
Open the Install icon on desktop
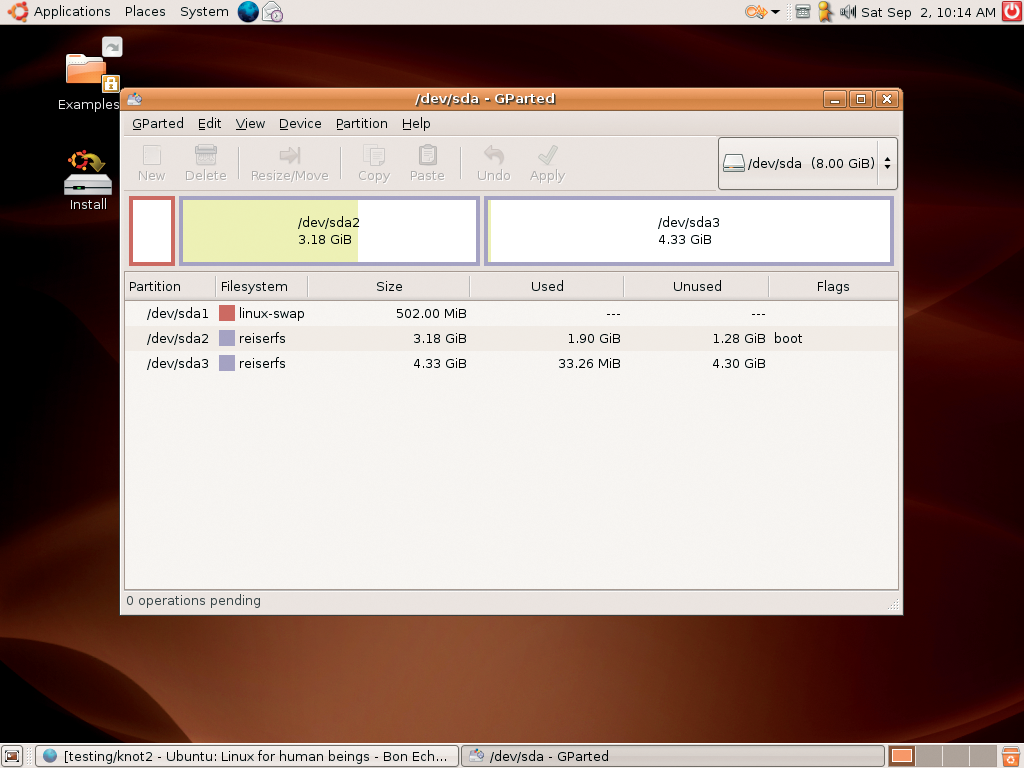pyautogui.click(x=88, y=180)
